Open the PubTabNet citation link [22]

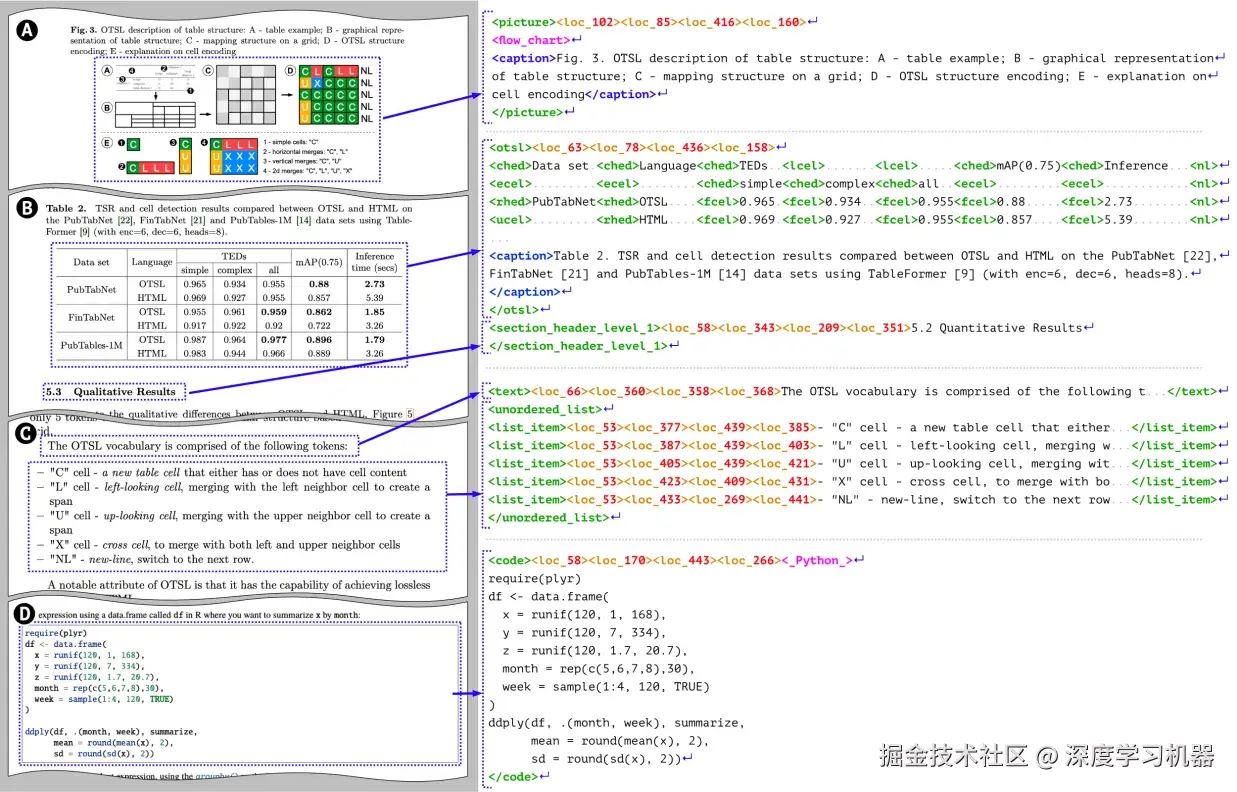[x=126, y=220]
